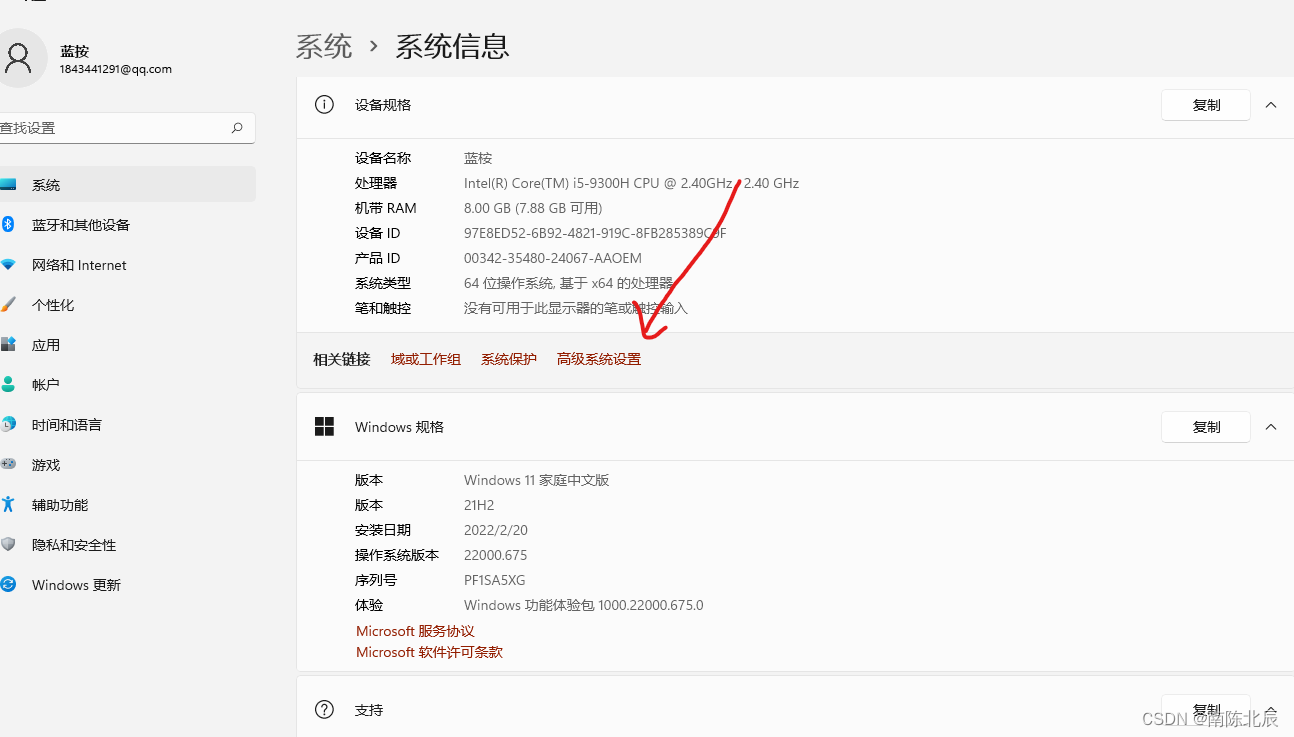Click the info icon beside 设备规格
Screen dimensions: 1294x737
(x=324, y=104)
